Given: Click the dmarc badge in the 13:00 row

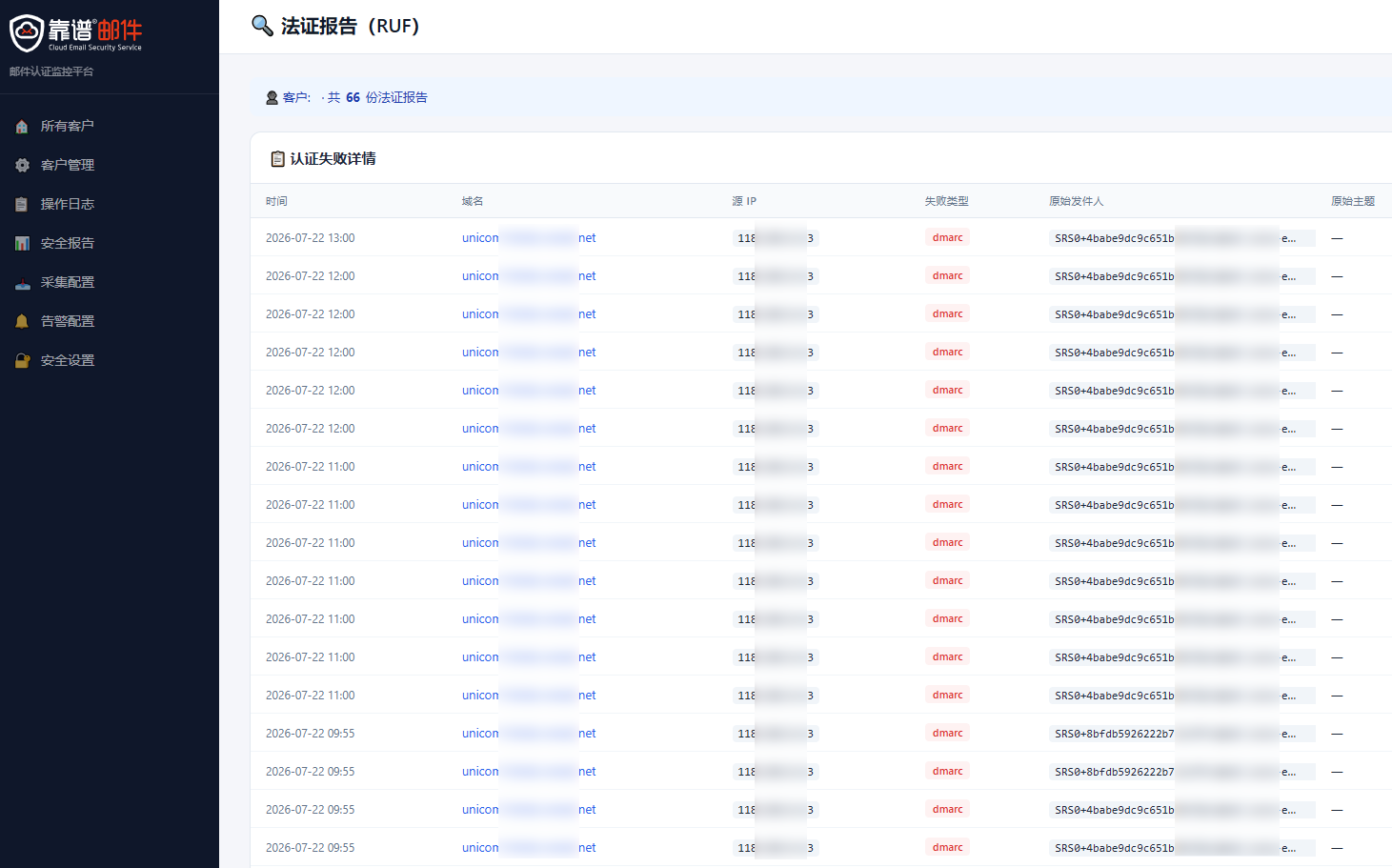Looking at the screenshot, I should click(x=947, y=238).
